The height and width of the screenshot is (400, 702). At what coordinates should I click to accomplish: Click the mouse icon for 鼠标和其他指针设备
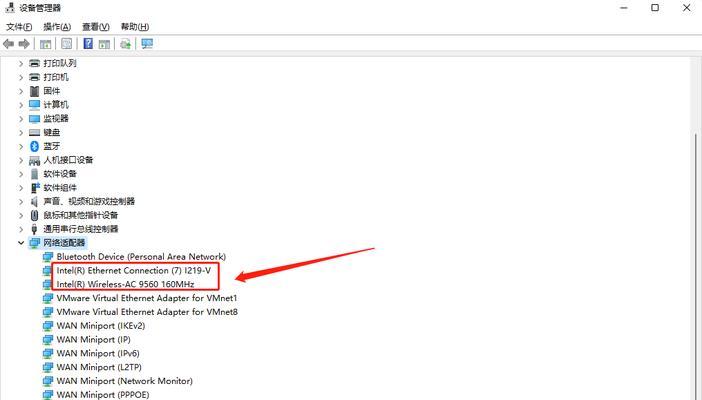(x=34, y=215)
